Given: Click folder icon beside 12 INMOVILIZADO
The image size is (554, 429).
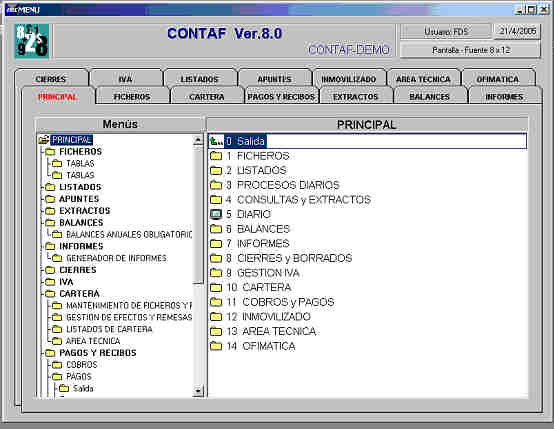Looking at the screenshot, I should pyautogui.click(x=216, y=317).
